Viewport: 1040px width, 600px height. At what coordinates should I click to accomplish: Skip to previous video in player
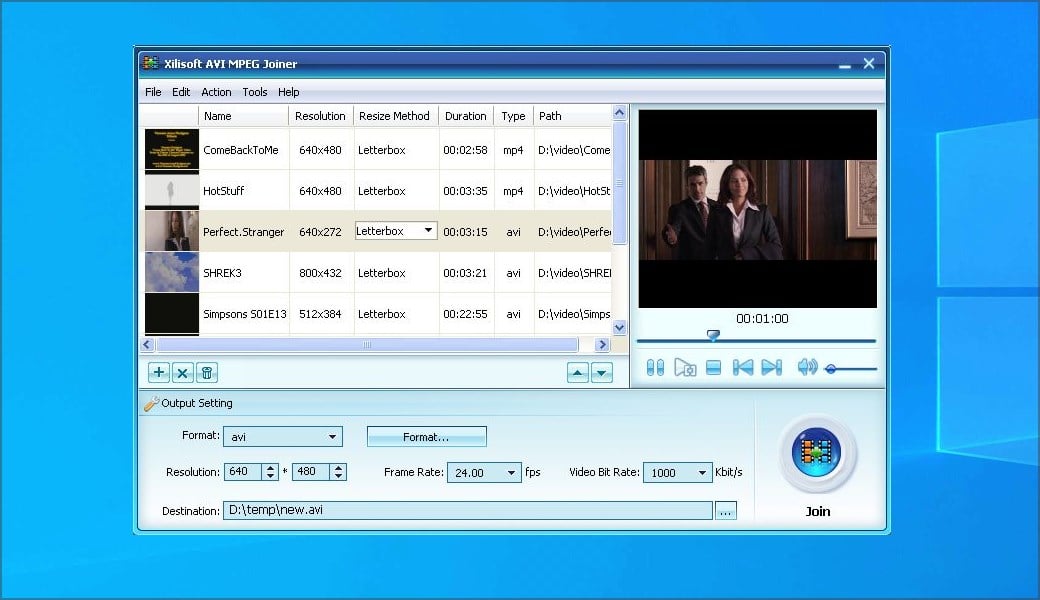(743, 368)
